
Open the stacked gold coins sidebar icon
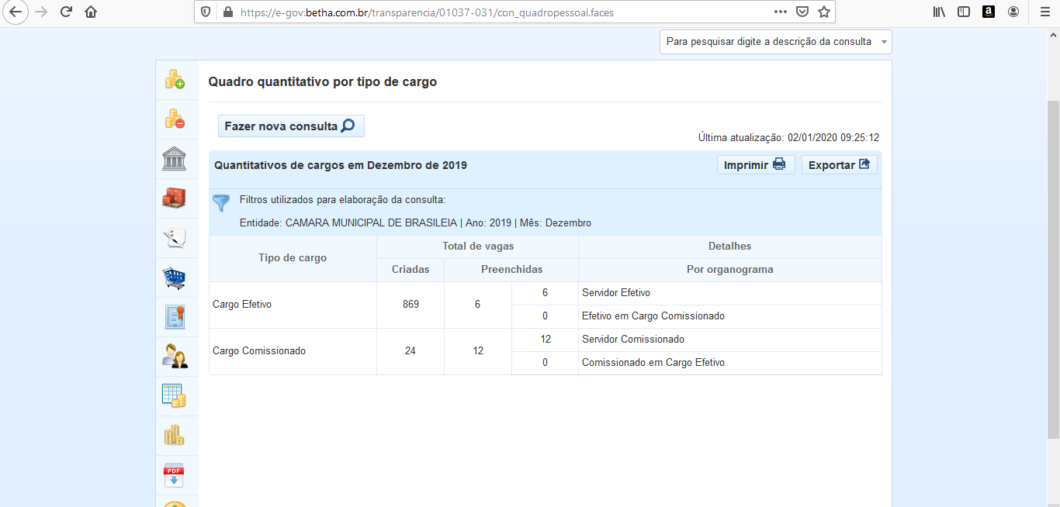coord(175,435)
